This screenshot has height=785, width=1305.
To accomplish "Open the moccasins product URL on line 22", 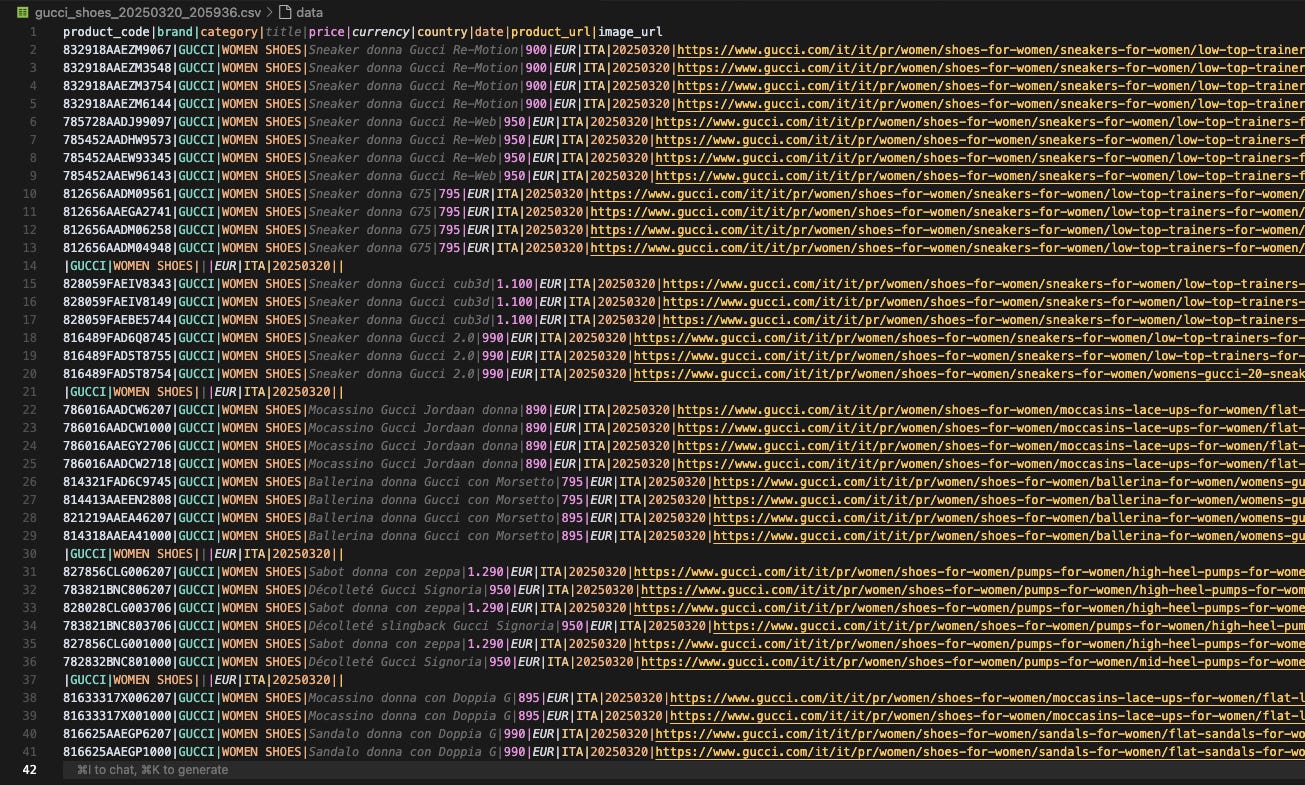I will [x=960, y=410].
